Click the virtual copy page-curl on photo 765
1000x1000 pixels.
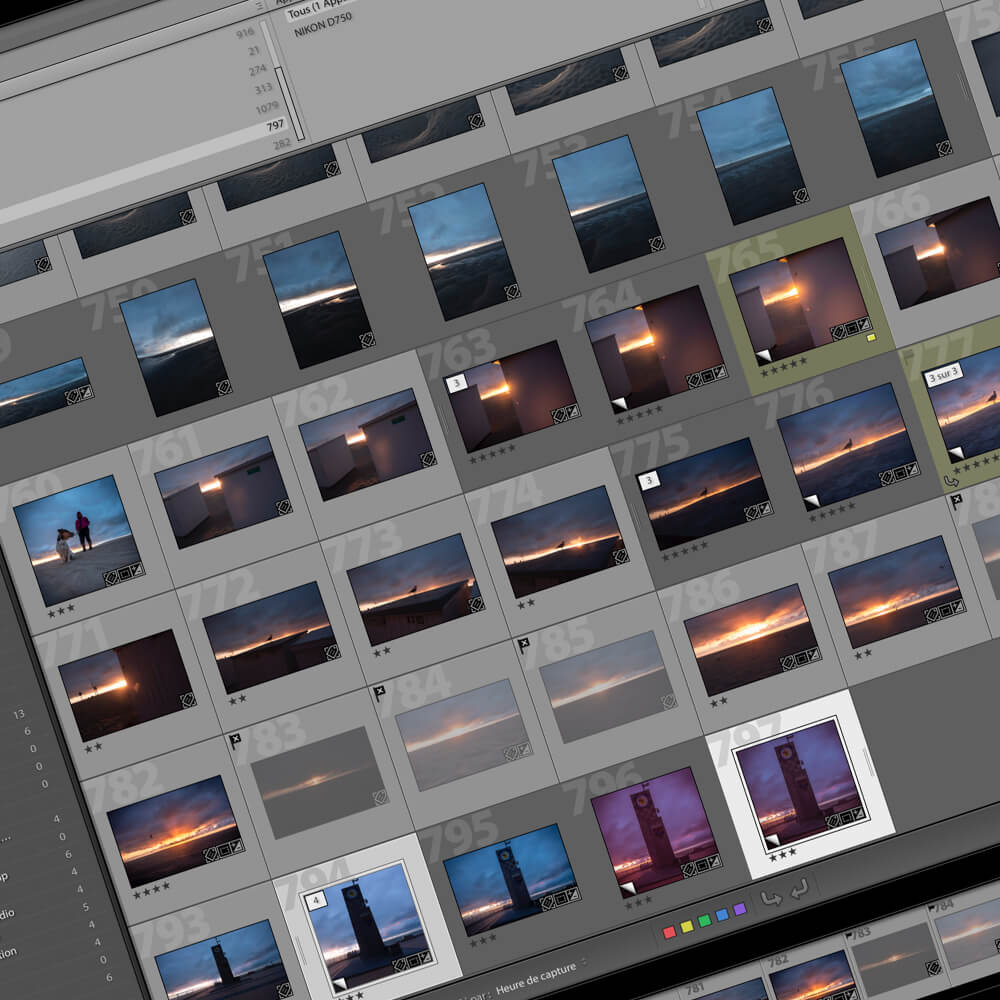[763, 356]
